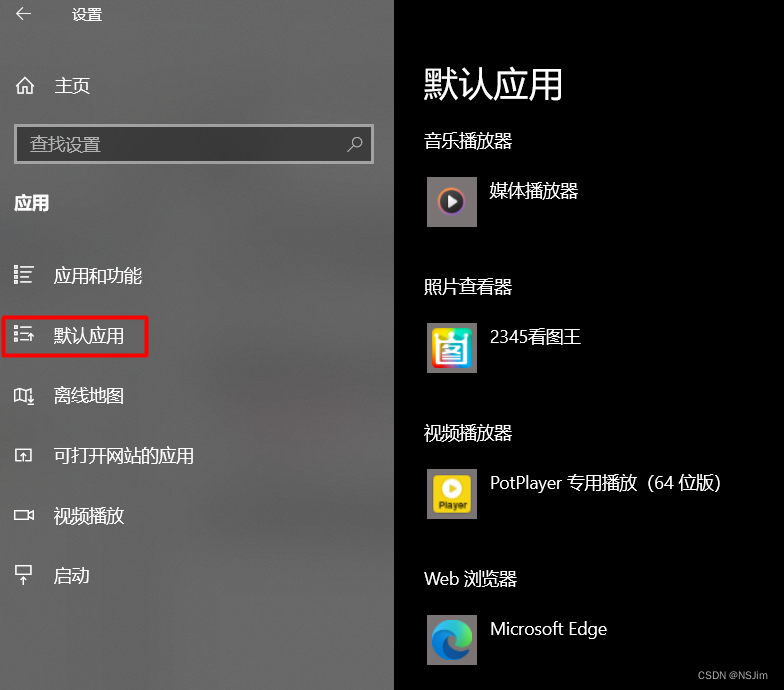Click the 2345看图王 app icon

click(x=452, y=348)
